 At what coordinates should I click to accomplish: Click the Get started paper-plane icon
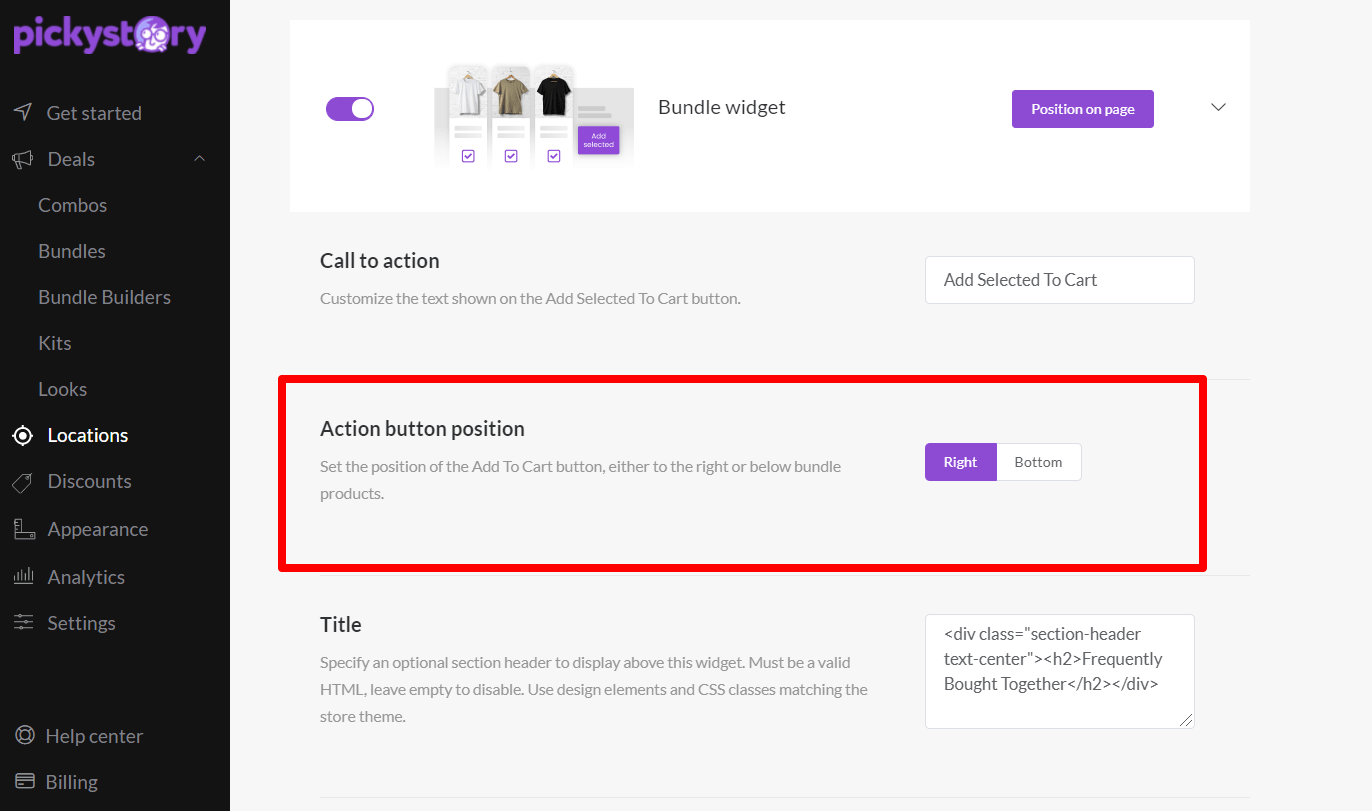(23, 112)
